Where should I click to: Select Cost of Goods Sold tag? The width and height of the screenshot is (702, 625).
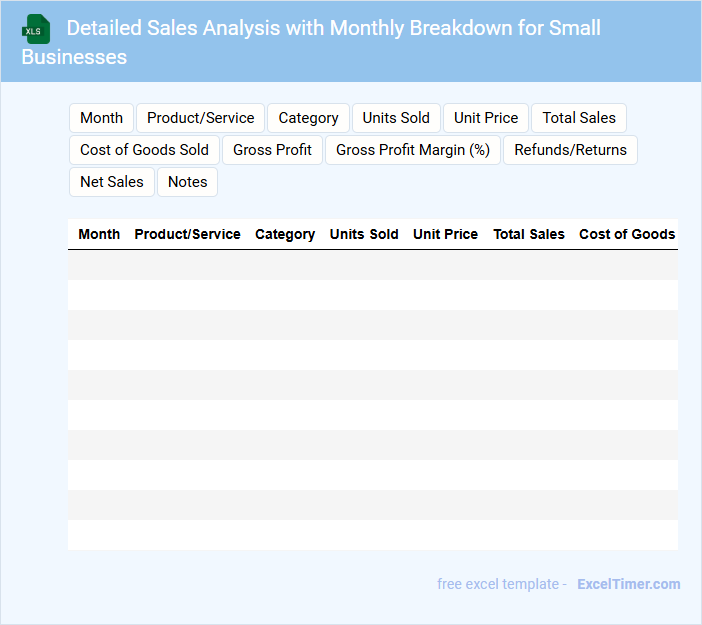tap(144, 150)
